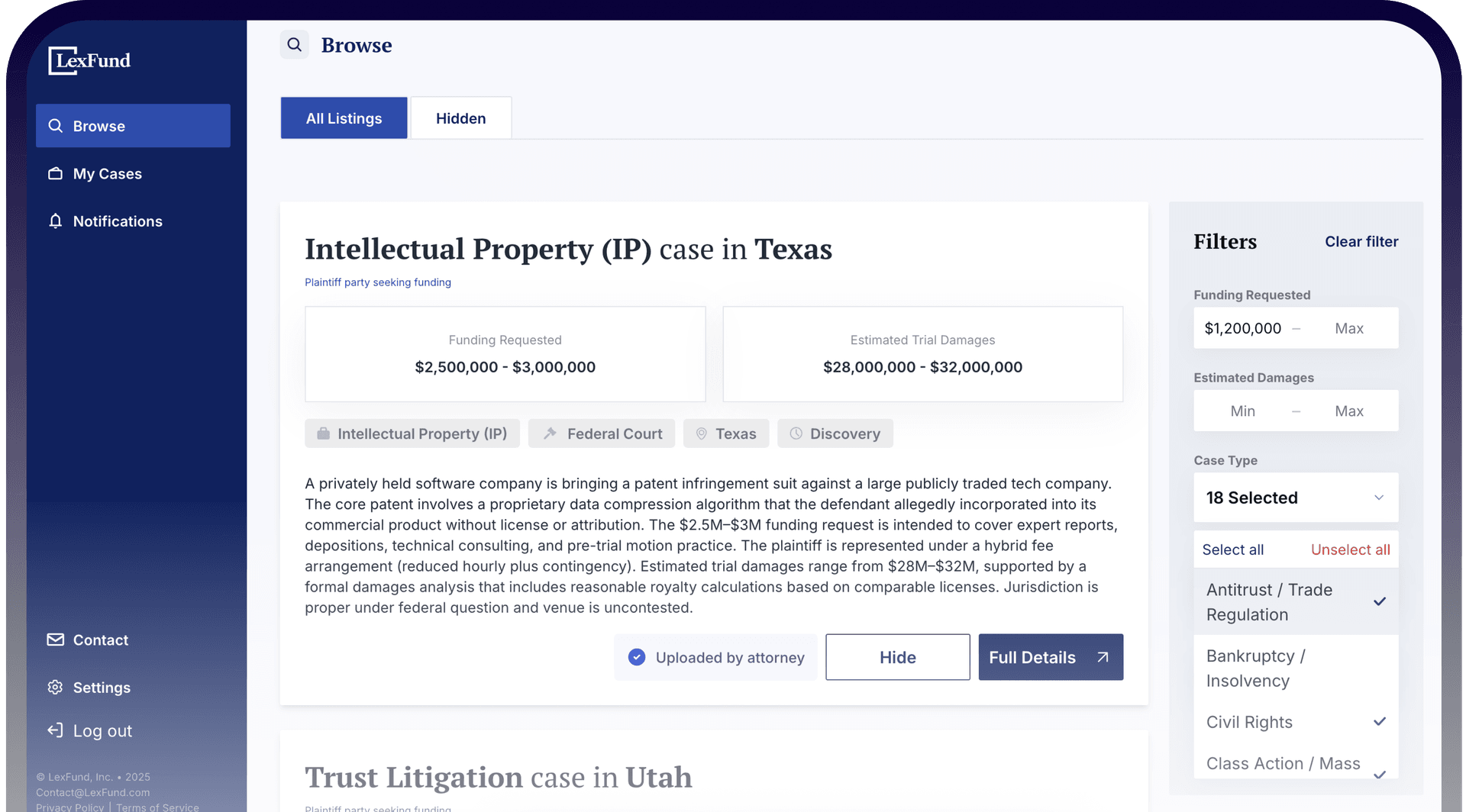Click Unselect all in case type list
The width and height of the screenshot is (1466, 812).
pos(1350,549)
